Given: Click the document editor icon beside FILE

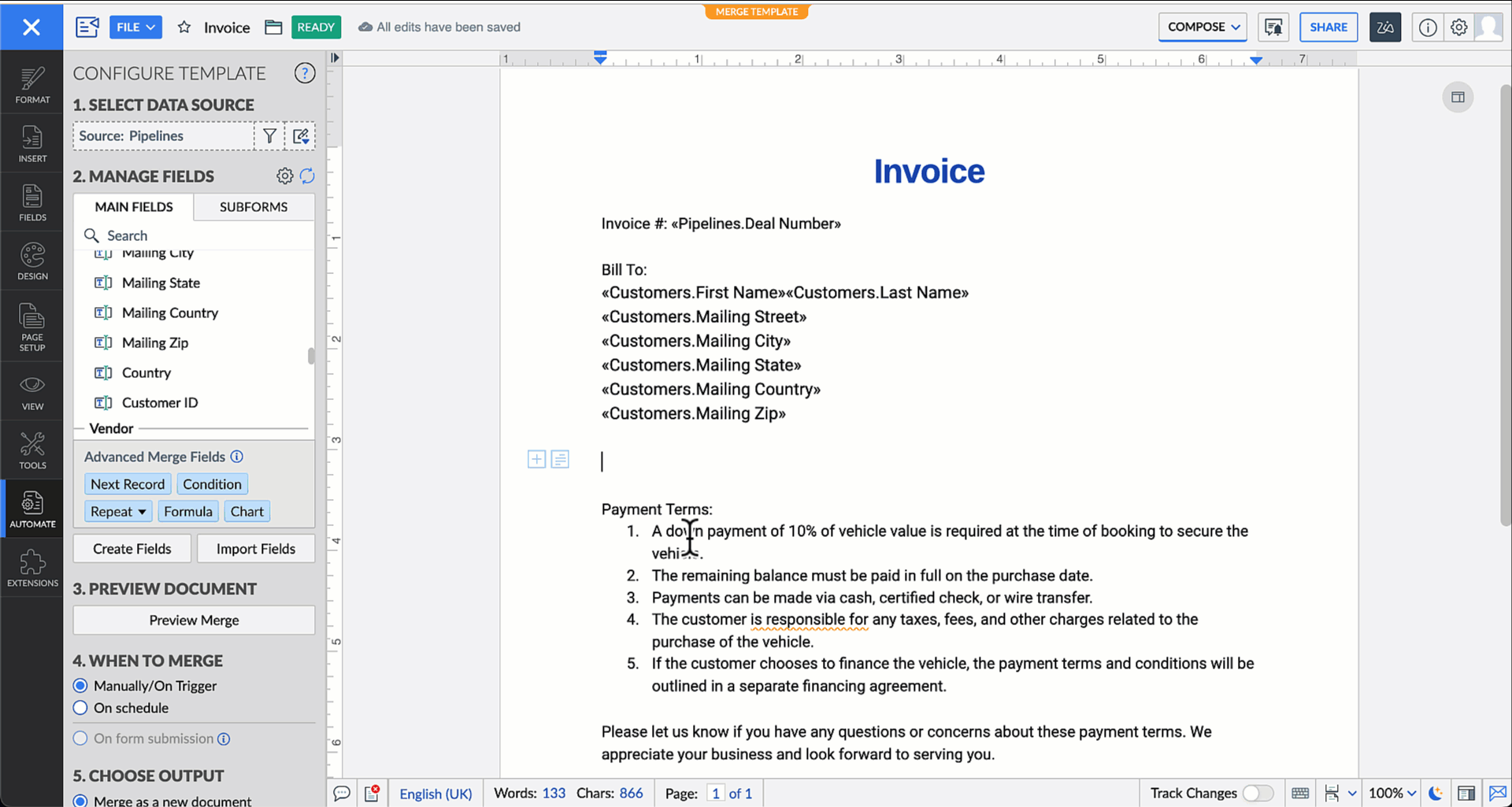Looking at the screenshot, I should point(87,28).
